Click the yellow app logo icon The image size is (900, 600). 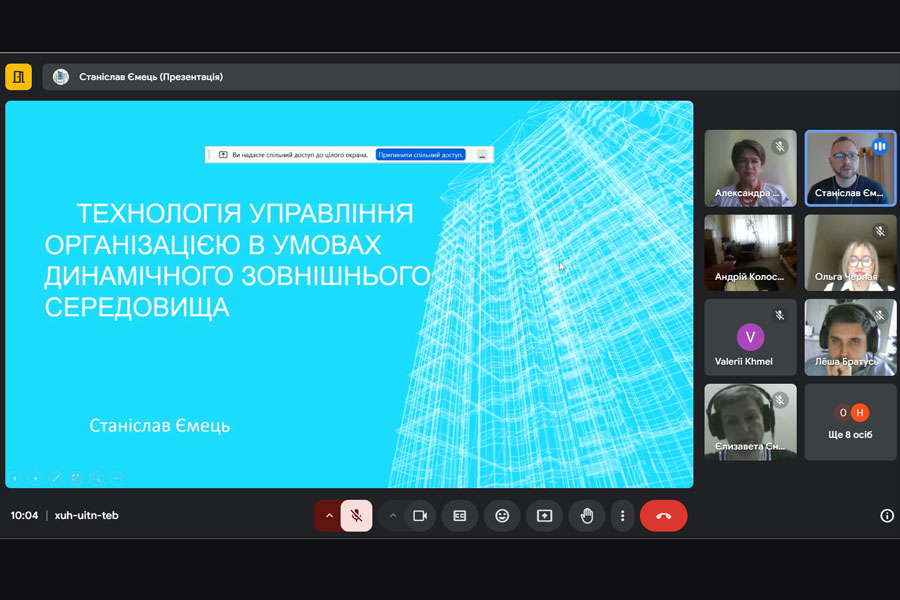(18, 77)
